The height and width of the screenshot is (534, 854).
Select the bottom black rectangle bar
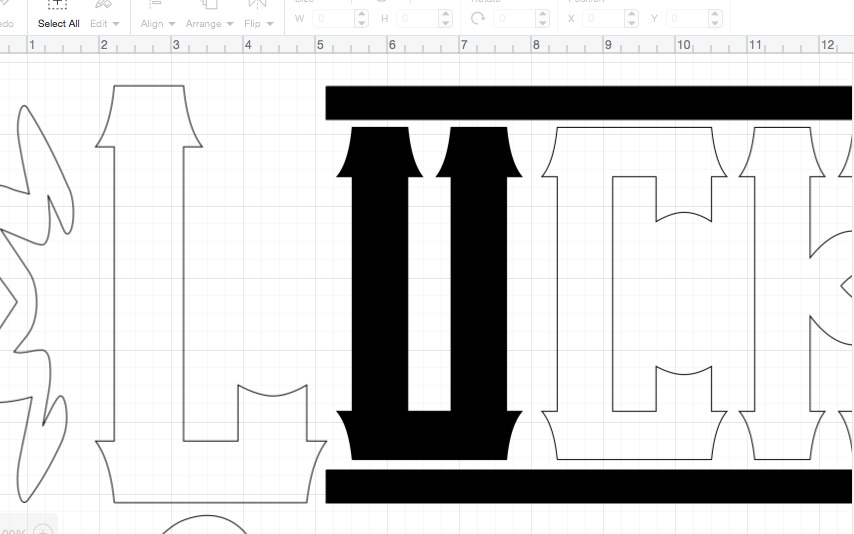coord(589,486)
